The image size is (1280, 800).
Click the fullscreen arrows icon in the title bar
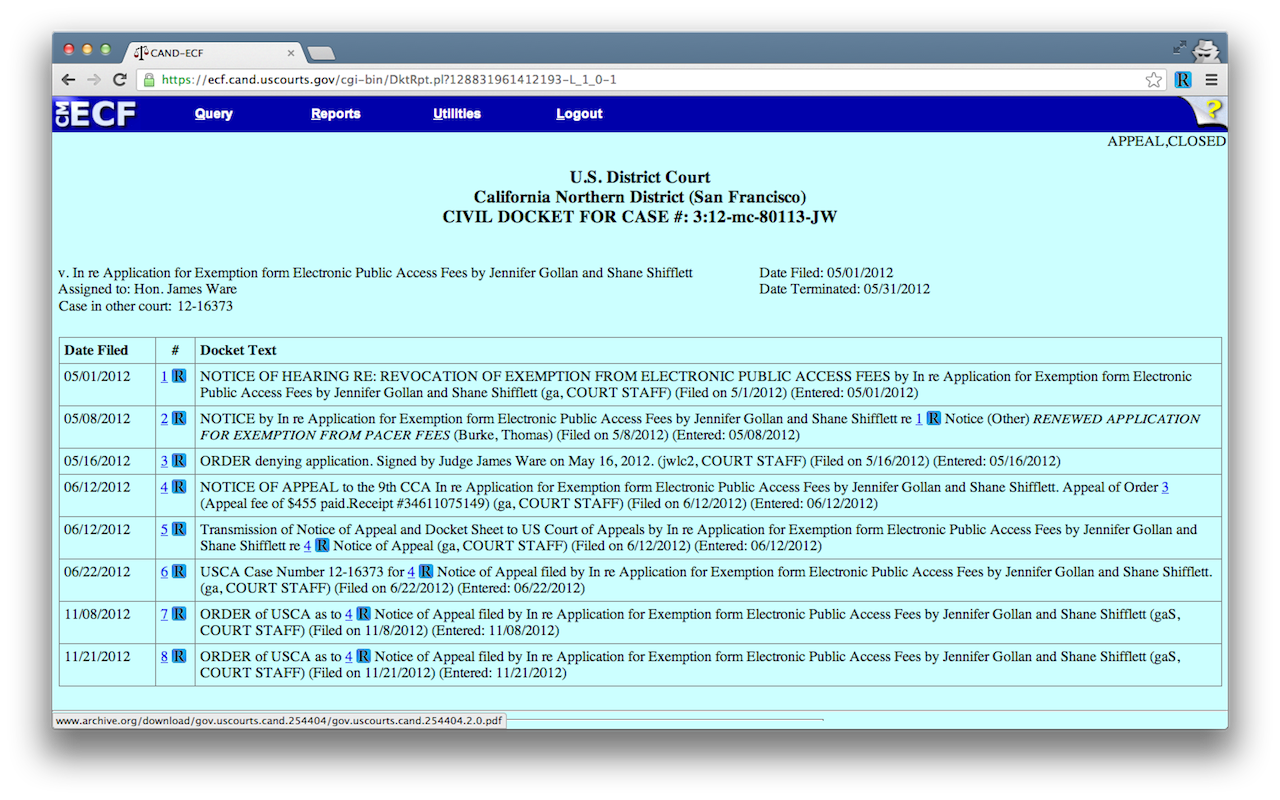click(x=1180, y=47)
